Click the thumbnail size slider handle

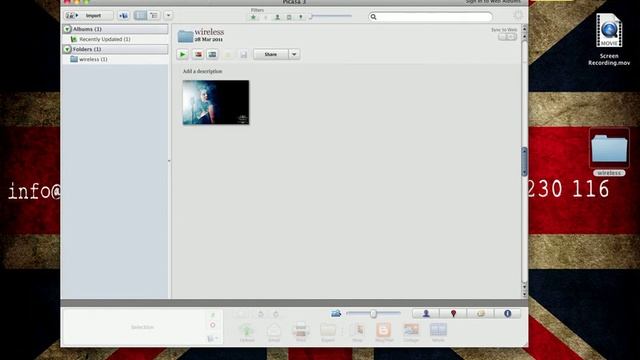click(x=373, y=313)
